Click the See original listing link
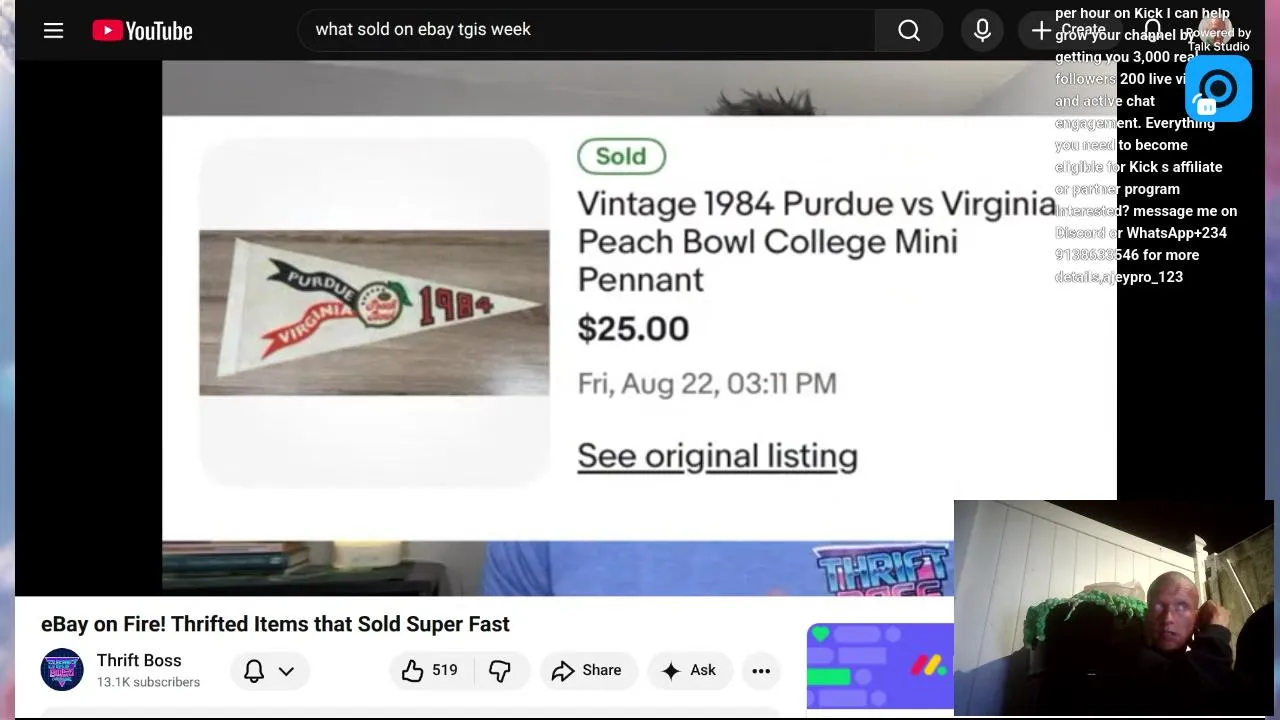The height and width of the screenshot is (720, 1280). pos(717,456)
